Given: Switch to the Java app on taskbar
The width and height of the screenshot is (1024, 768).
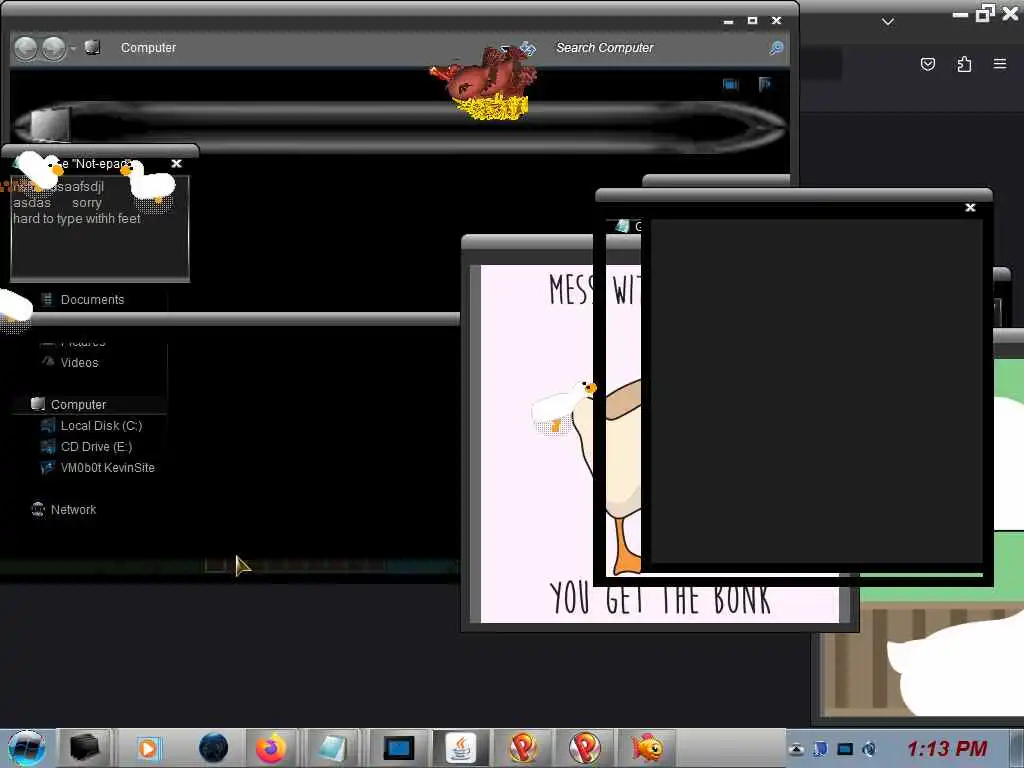Looking at the screenshot, I should [x=460, y=748].
